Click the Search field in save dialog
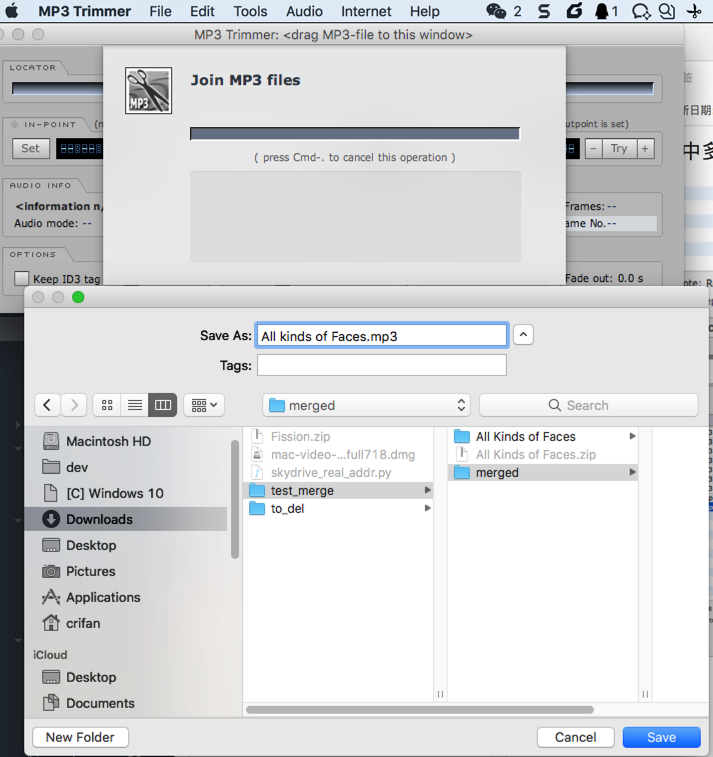The width and height of the screenshot is (713, 757). [588, 405]
